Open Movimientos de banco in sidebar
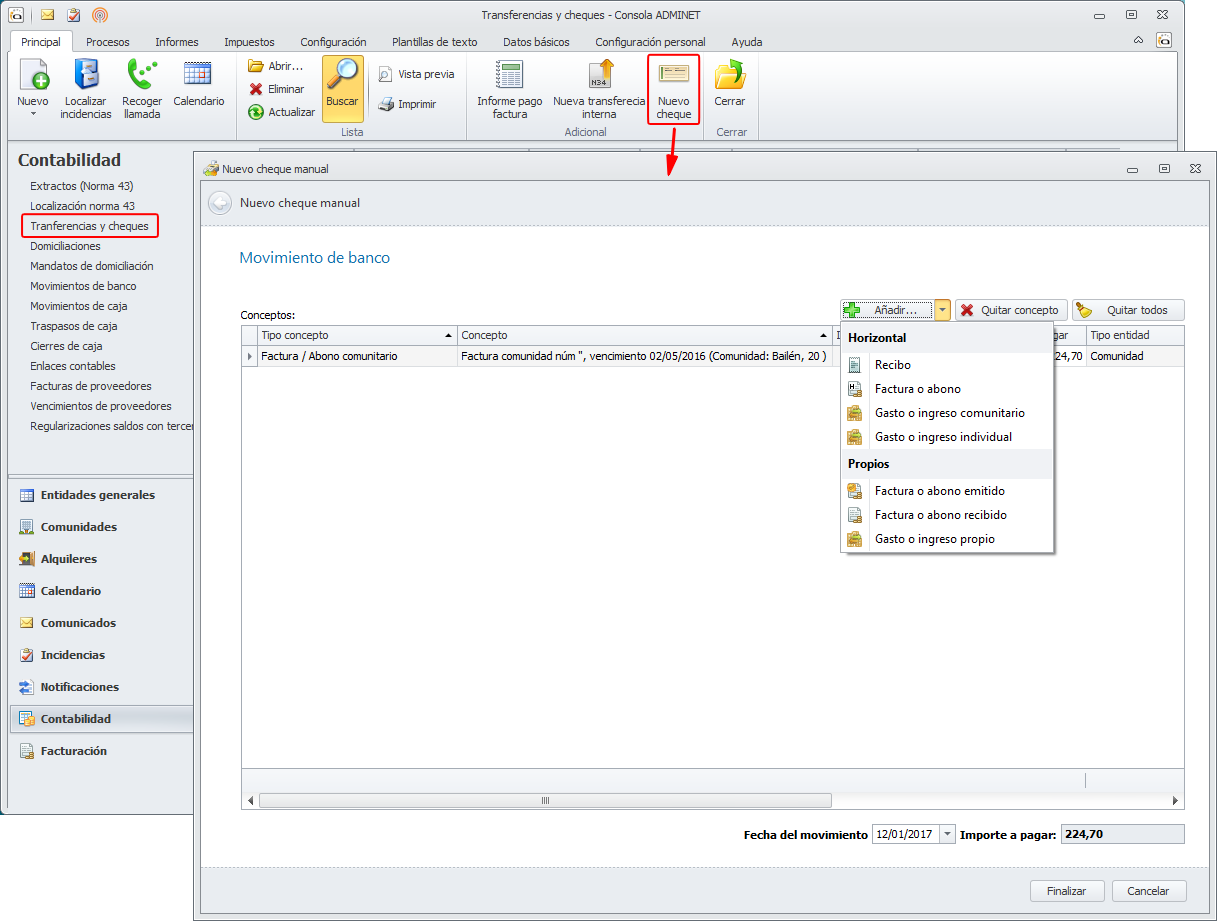The width and height of the screenshot is (1217, 921). pos(83,286)
